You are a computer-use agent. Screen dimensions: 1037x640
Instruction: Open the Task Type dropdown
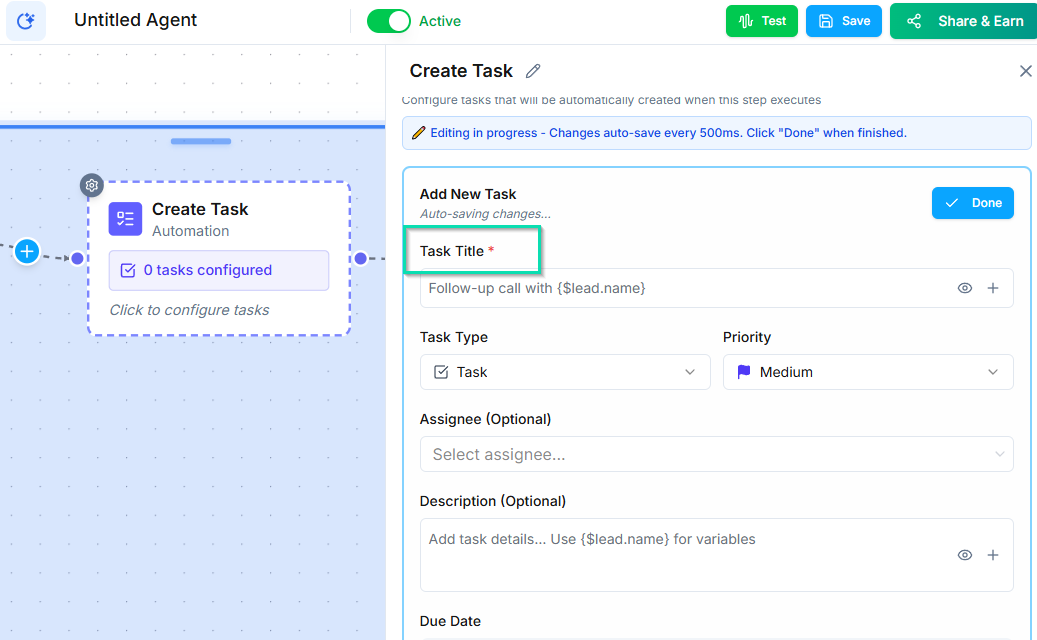[x=565, y=371]
